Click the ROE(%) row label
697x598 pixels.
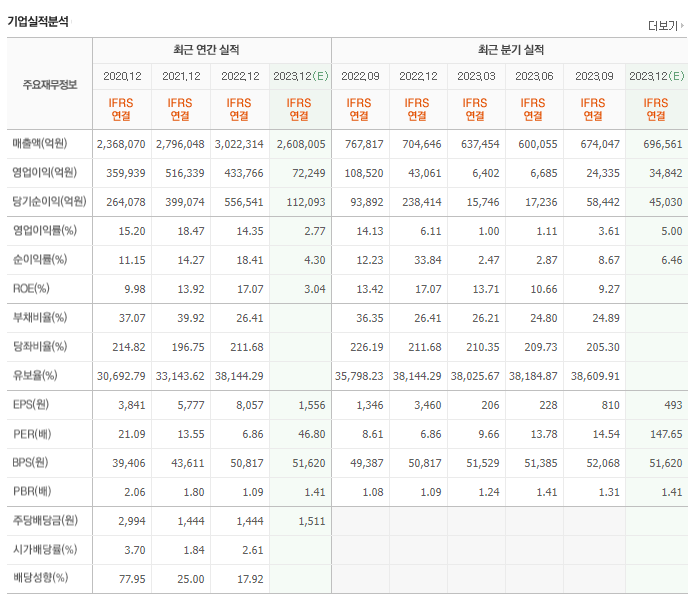31,289
